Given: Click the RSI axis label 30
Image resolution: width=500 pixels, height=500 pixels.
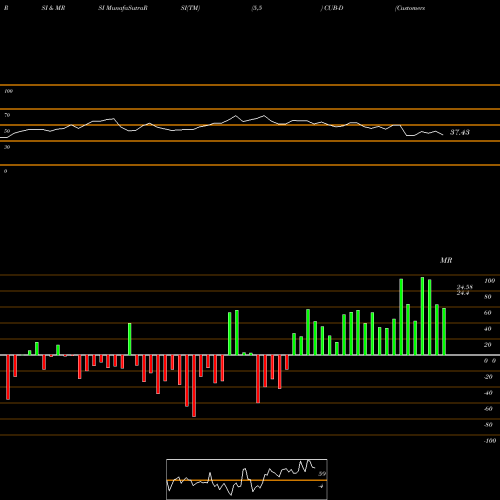Looking at the screenshot, I should point(7,147).
